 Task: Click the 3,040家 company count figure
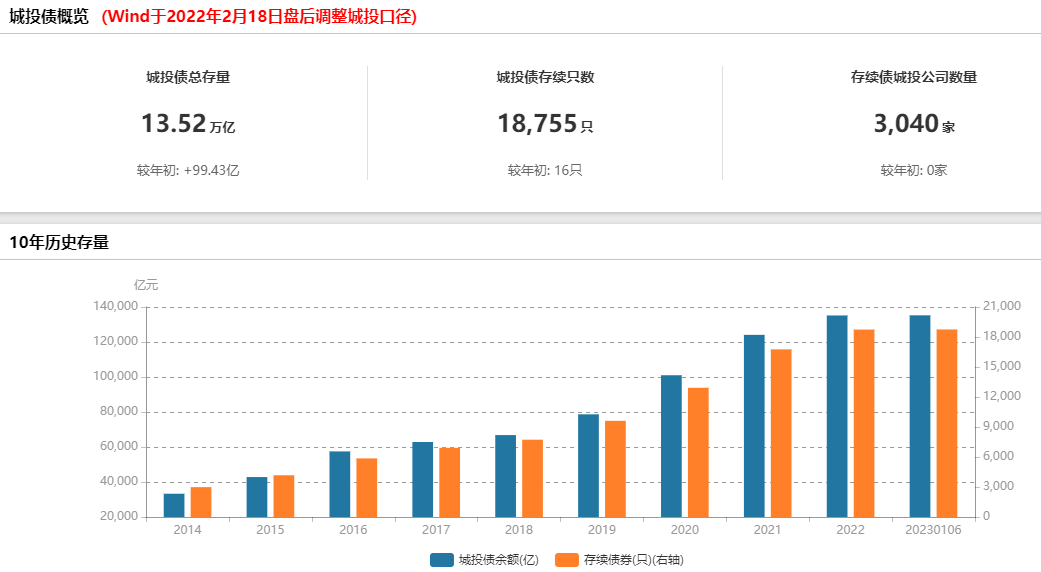coord(914,123)
